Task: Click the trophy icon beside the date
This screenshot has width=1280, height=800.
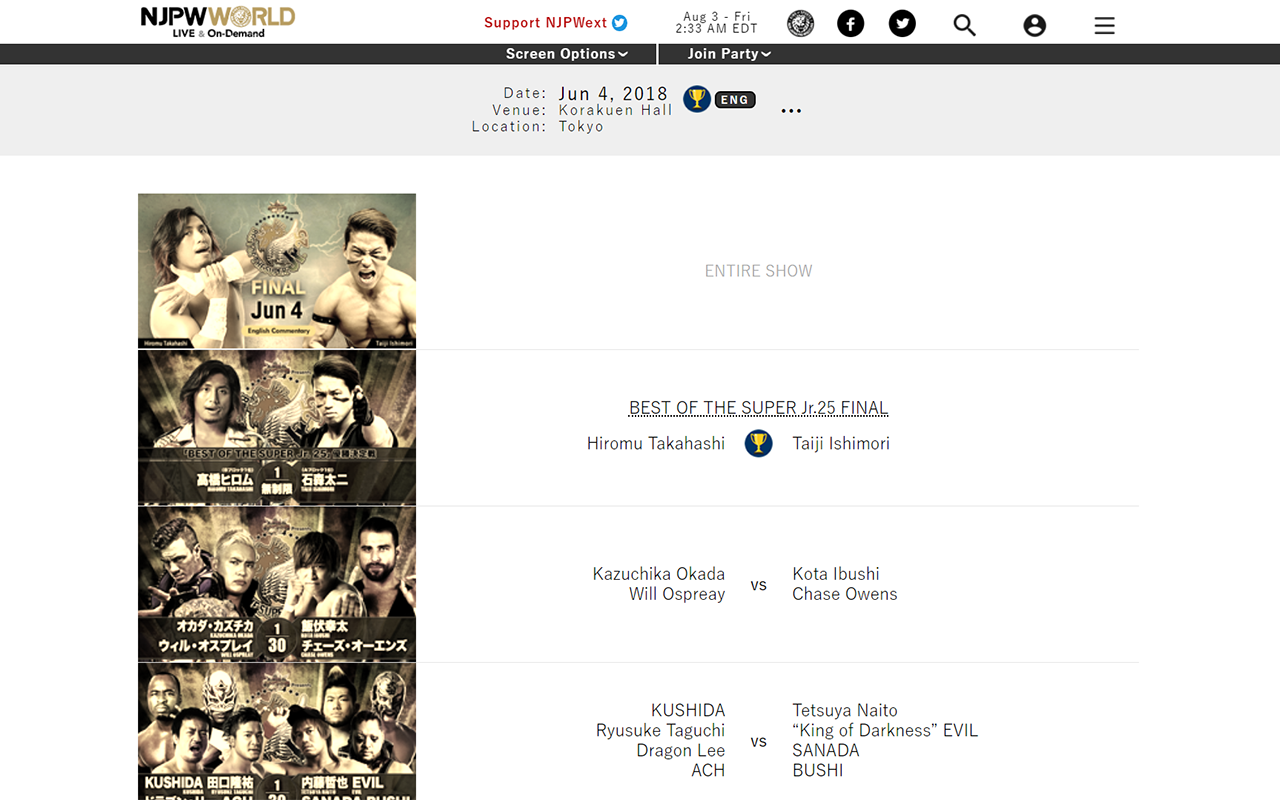Action: pos(697,99)
